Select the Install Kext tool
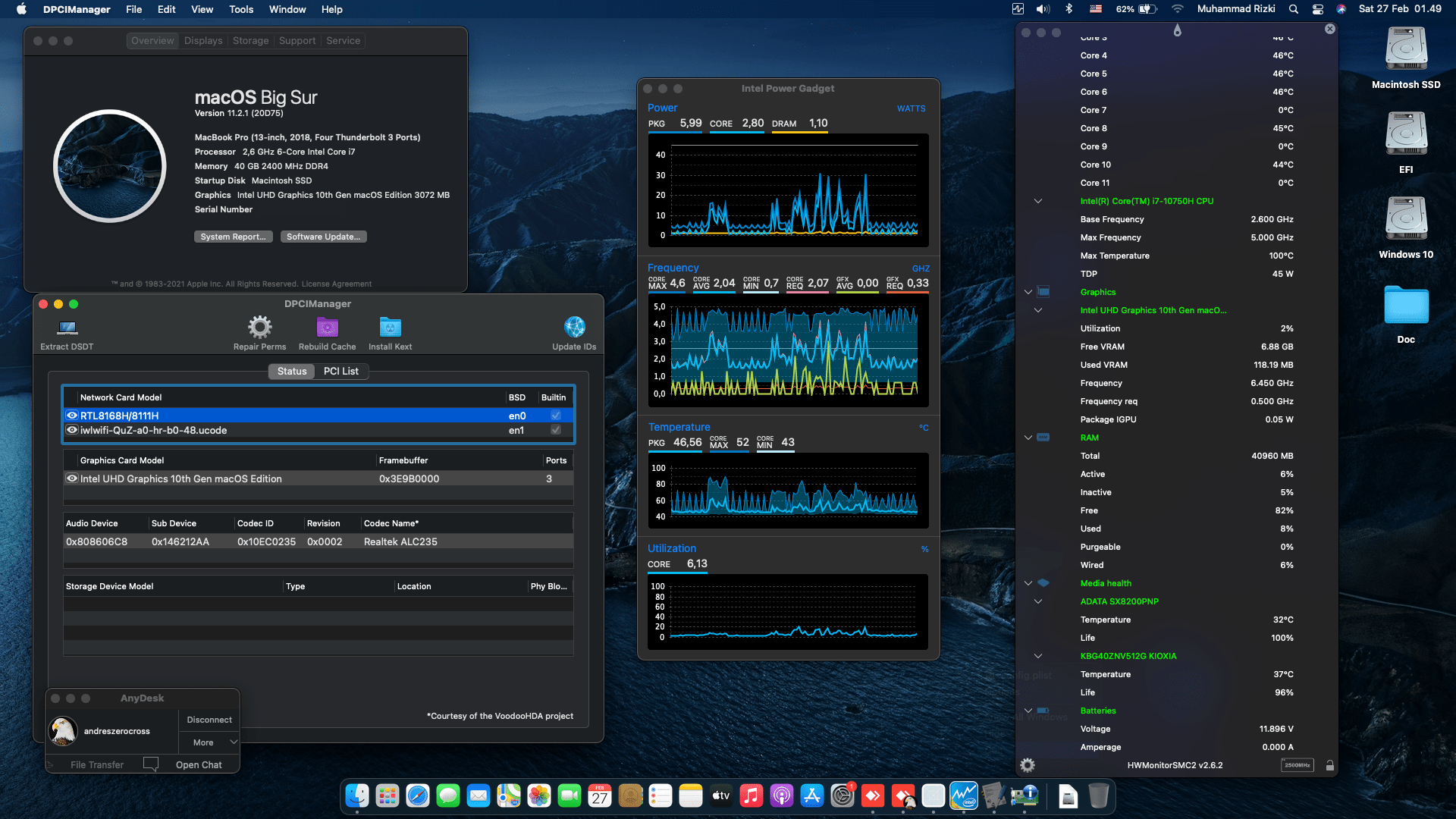This screenshot has height=819, width=1456. pyautogui.click(x=390, y=326)
